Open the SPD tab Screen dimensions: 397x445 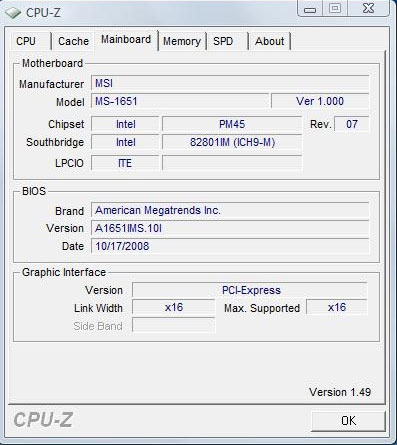(227, 41)
